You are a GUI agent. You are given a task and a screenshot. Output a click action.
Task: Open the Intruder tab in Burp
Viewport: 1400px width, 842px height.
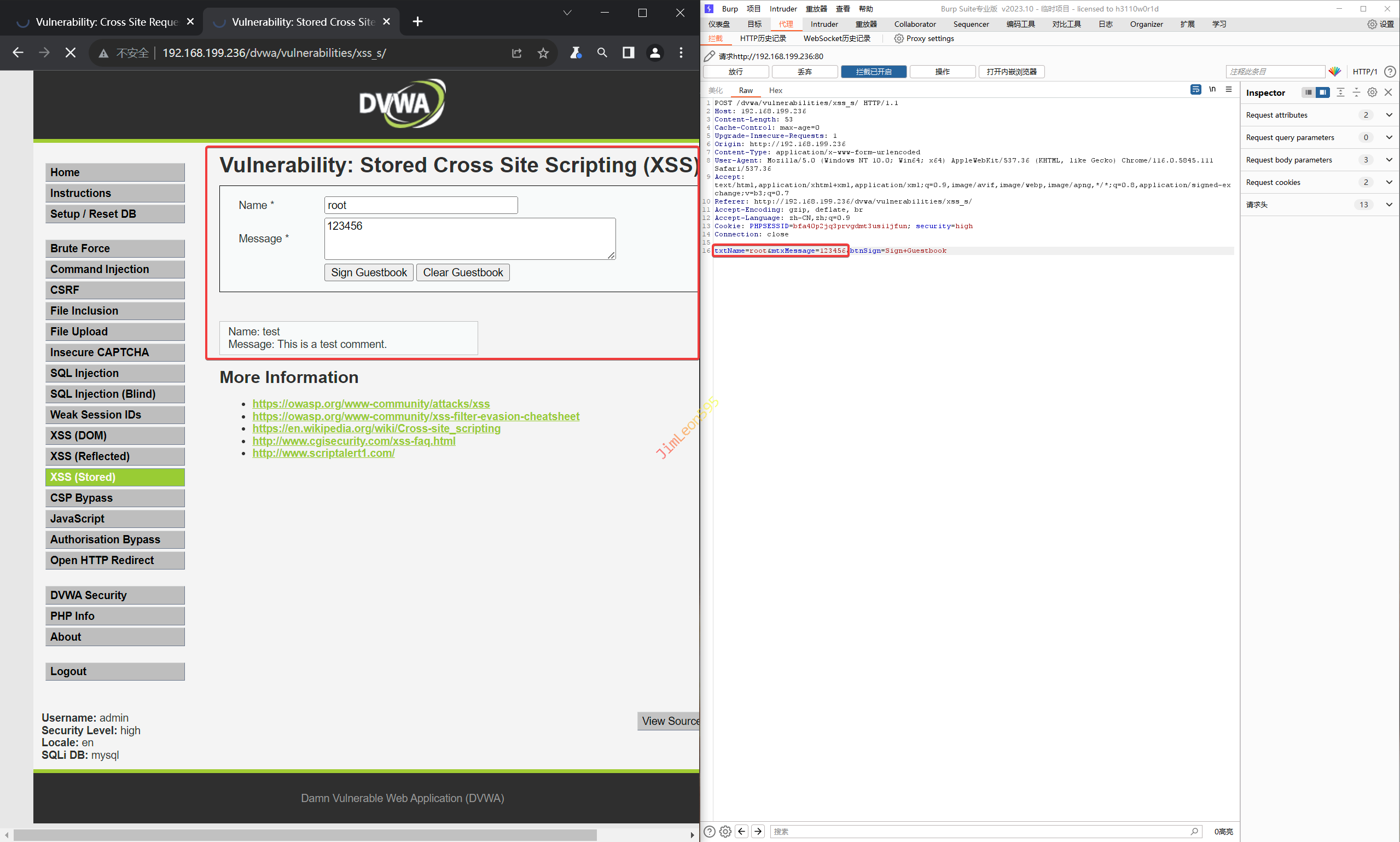(x=824, y=24)
